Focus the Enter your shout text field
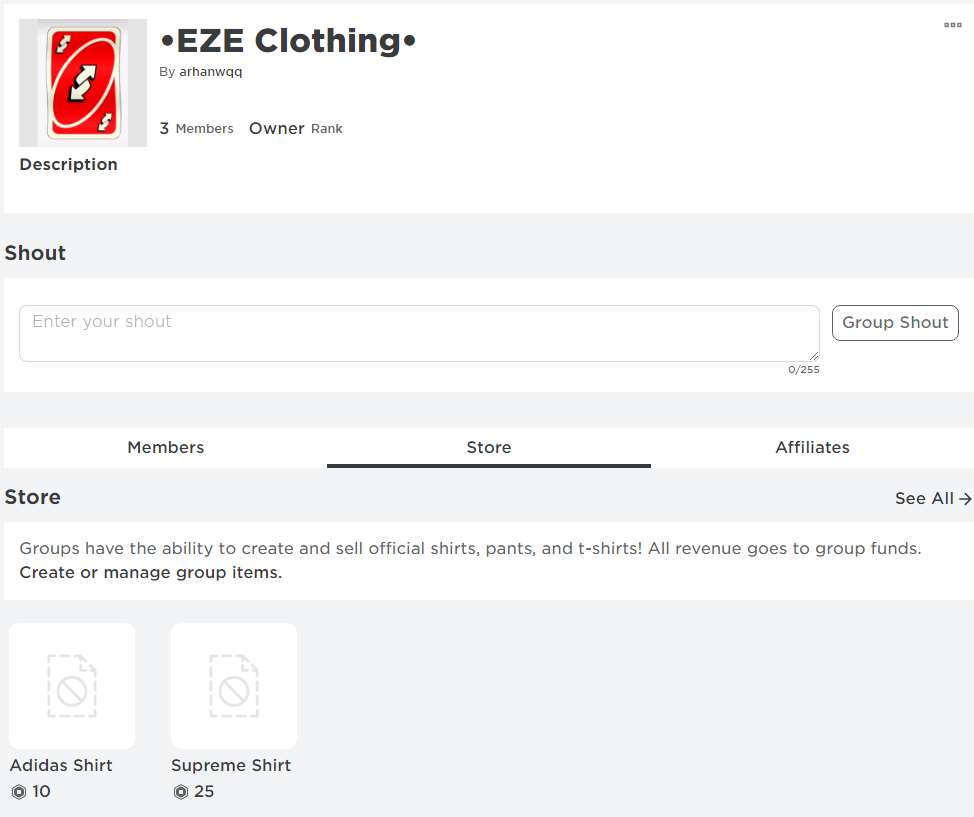 [x=419, y=333]
